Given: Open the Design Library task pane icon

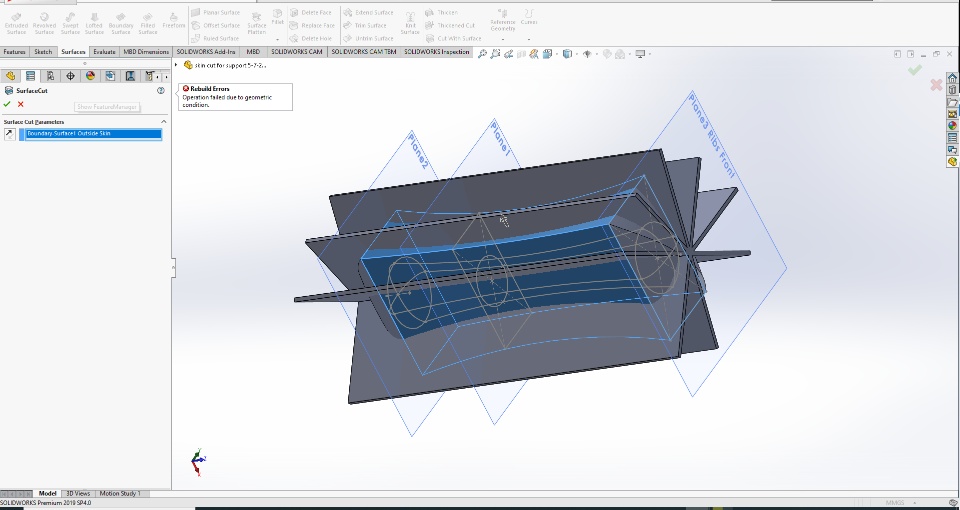Looking at the screenshot, I should (952, 90).
